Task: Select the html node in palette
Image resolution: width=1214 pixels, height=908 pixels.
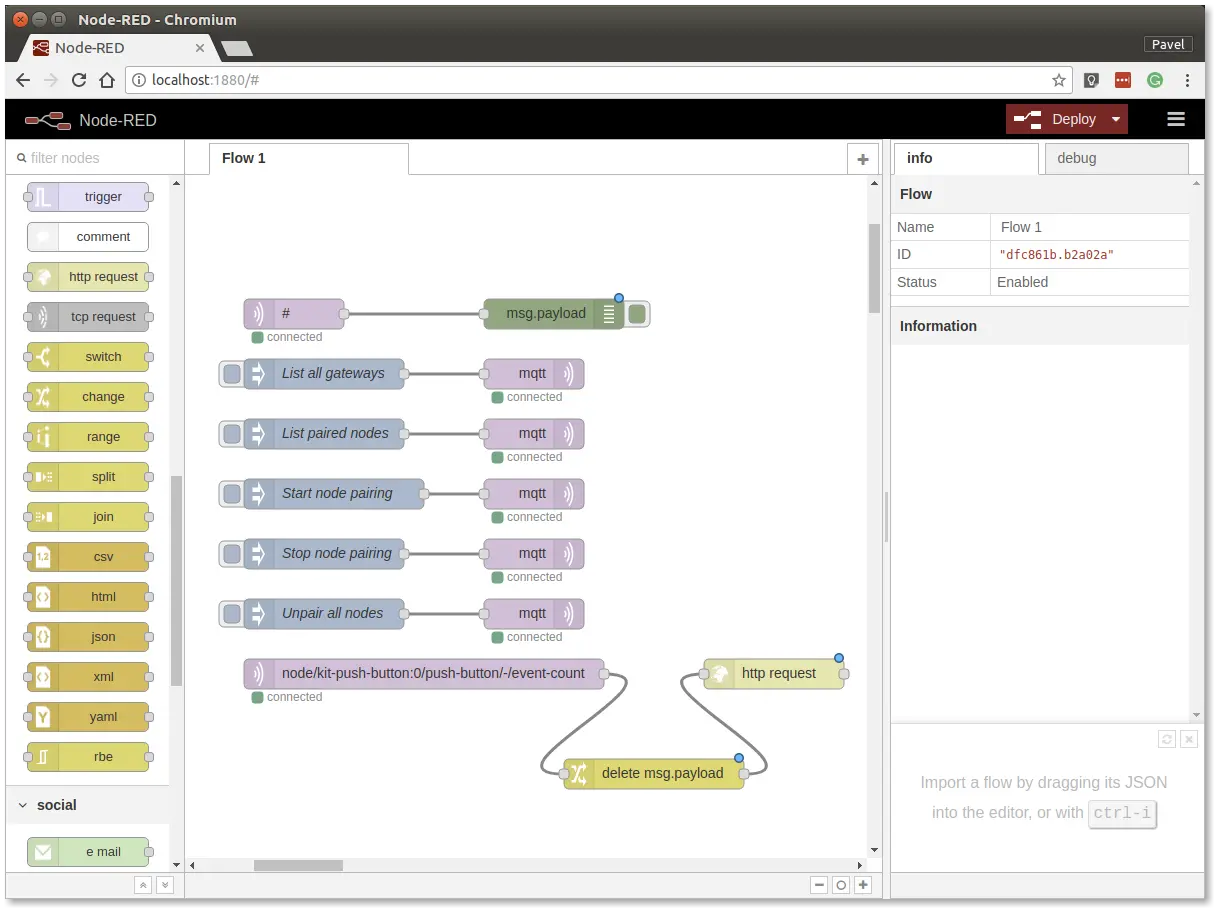Action: pos(88,597)
